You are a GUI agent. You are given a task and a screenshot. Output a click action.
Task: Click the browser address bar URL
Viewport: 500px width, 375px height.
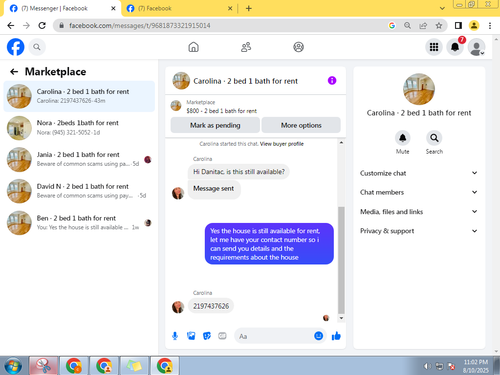coord(140,25)
